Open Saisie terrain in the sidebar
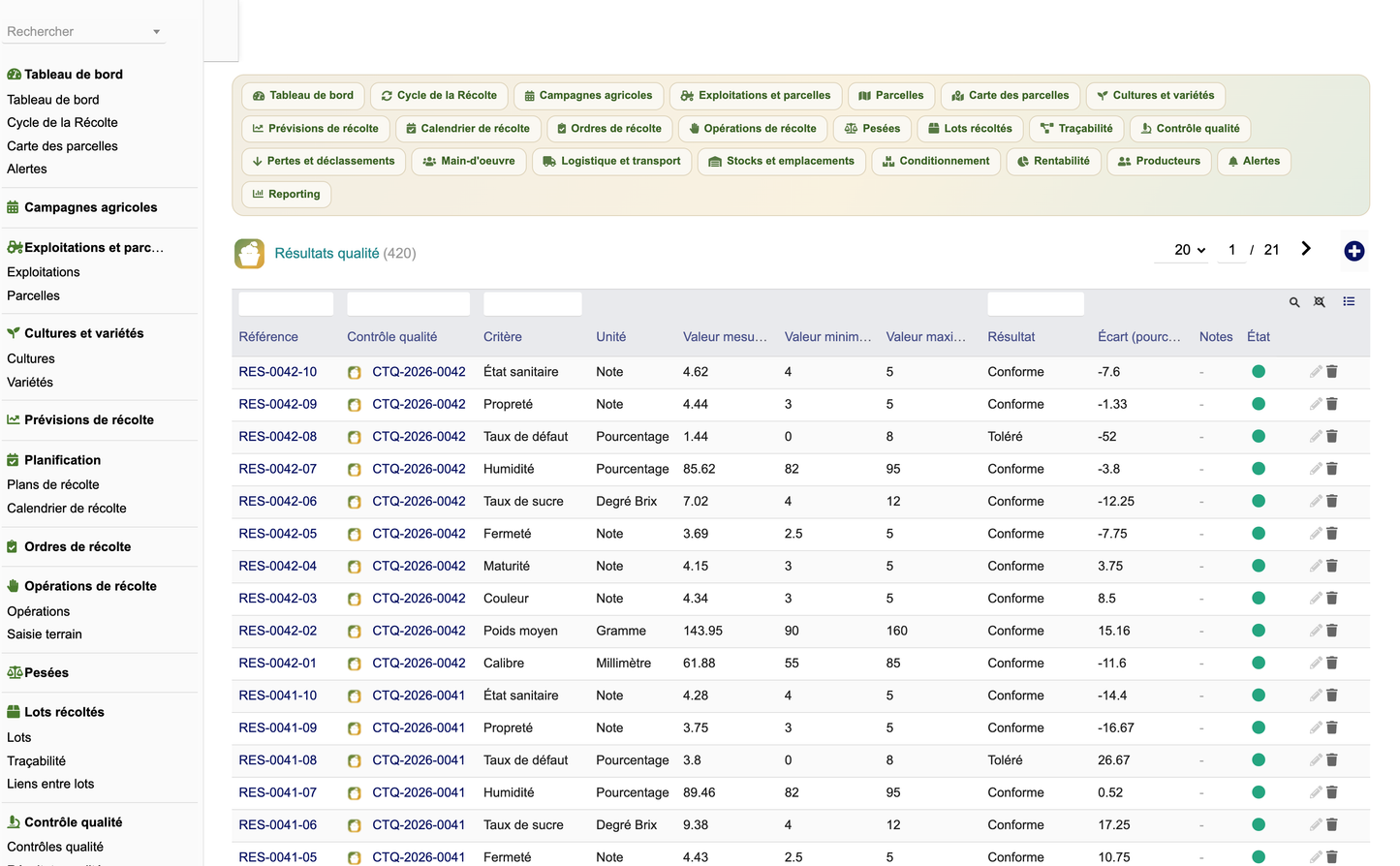Image resolution: width=1400 pixels, height=866 pixels. 45,634
